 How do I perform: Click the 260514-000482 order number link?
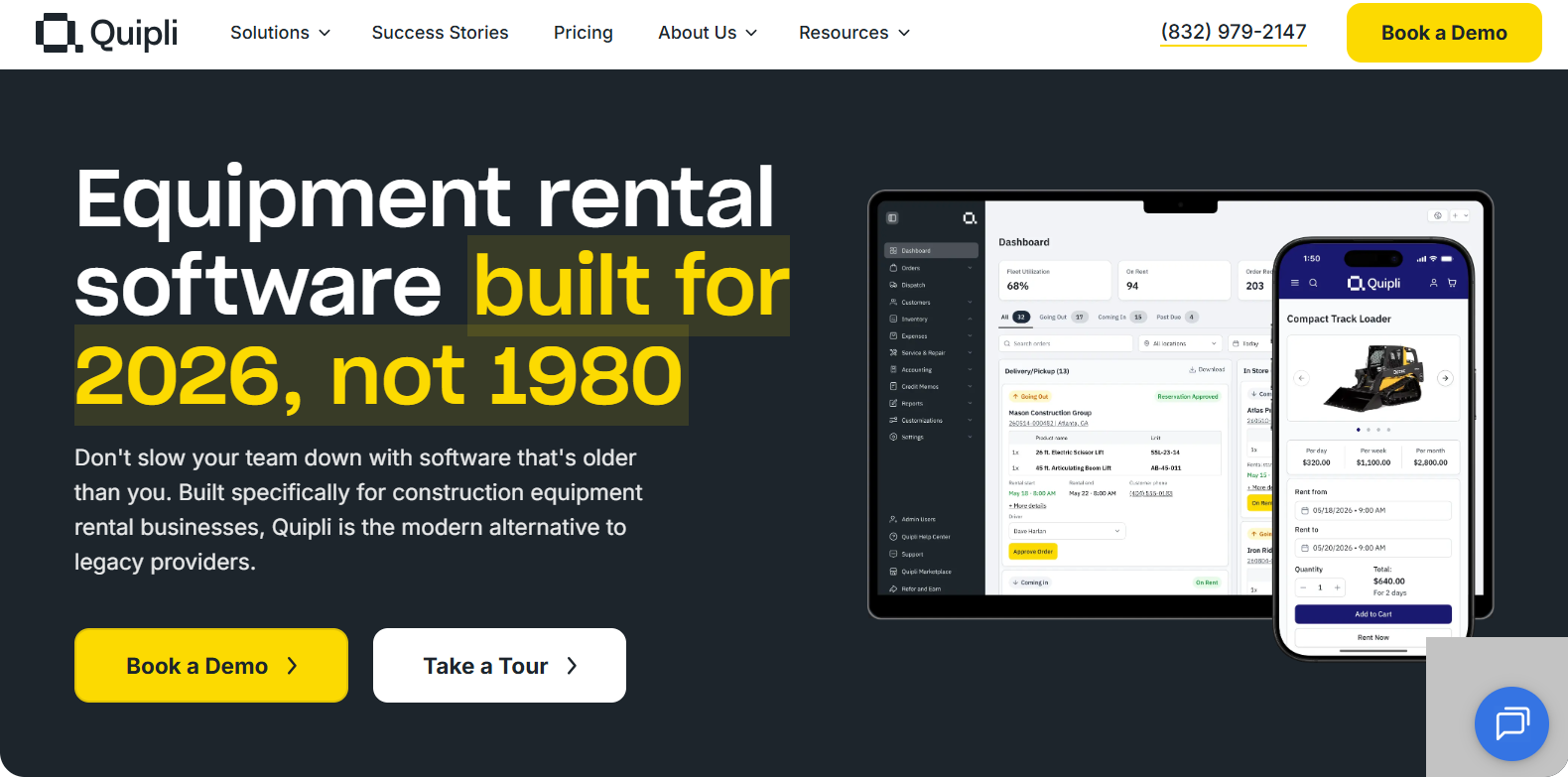click(x=1031, y=424)
